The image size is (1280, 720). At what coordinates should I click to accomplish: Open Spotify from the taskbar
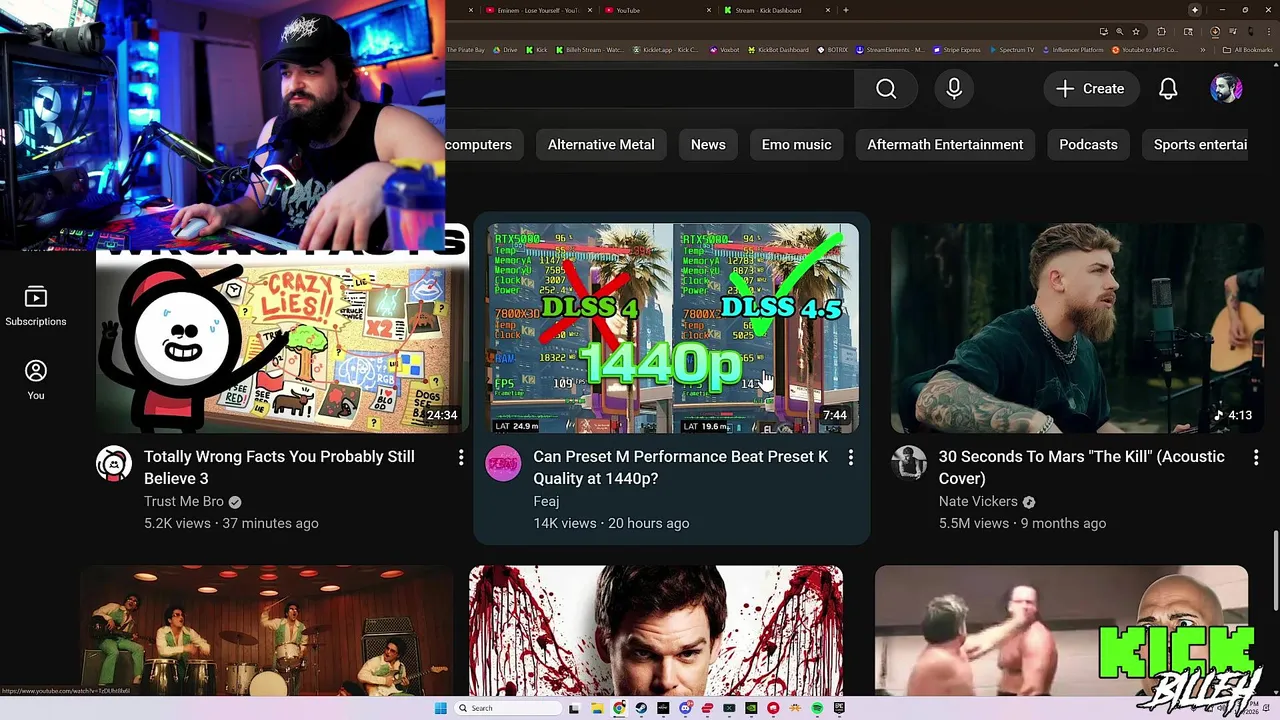tap(817, 708)
